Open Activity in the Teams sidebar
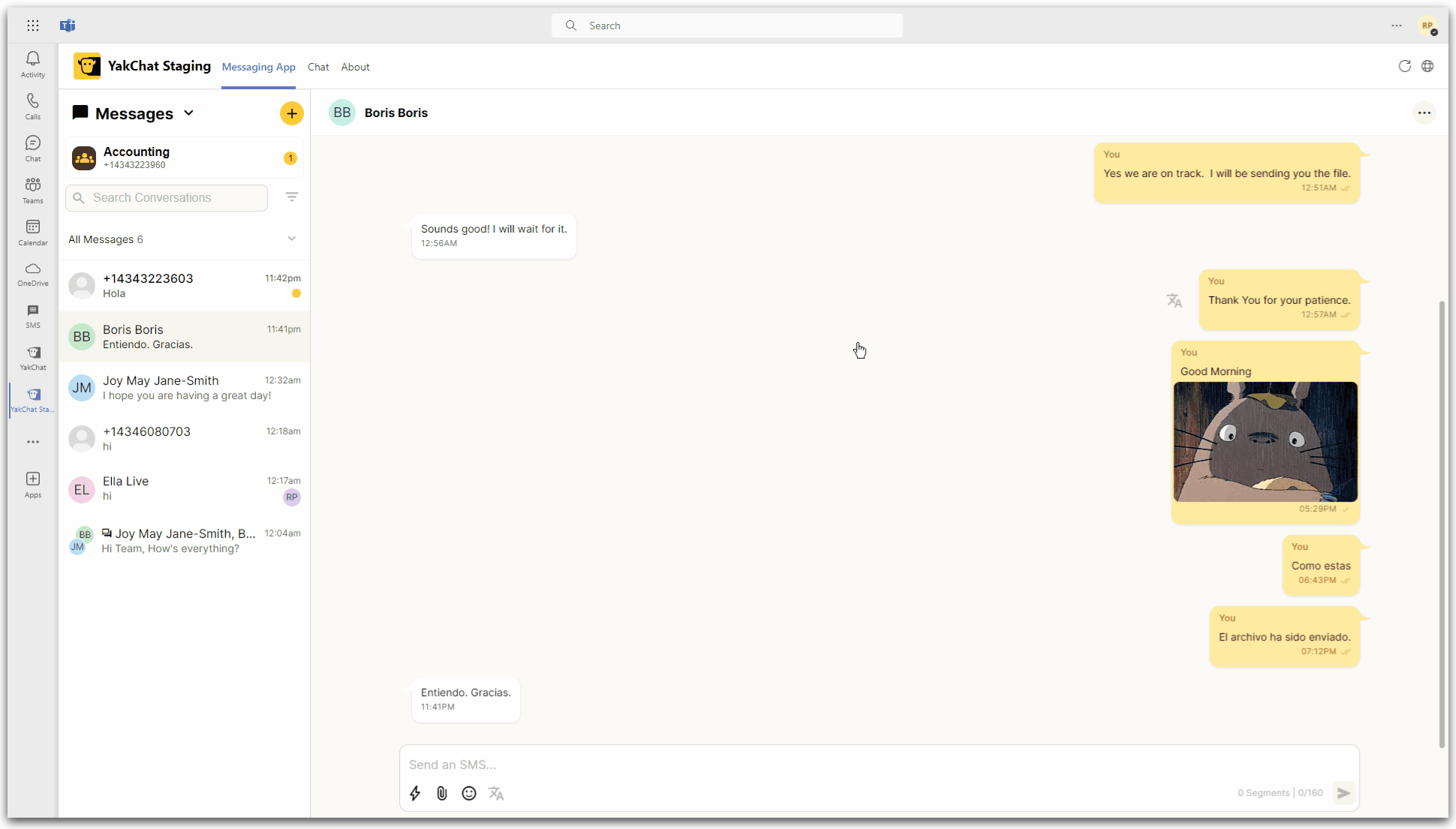Screen dimensions: 1456x829 pyautogui.click(x=33, y=65)
